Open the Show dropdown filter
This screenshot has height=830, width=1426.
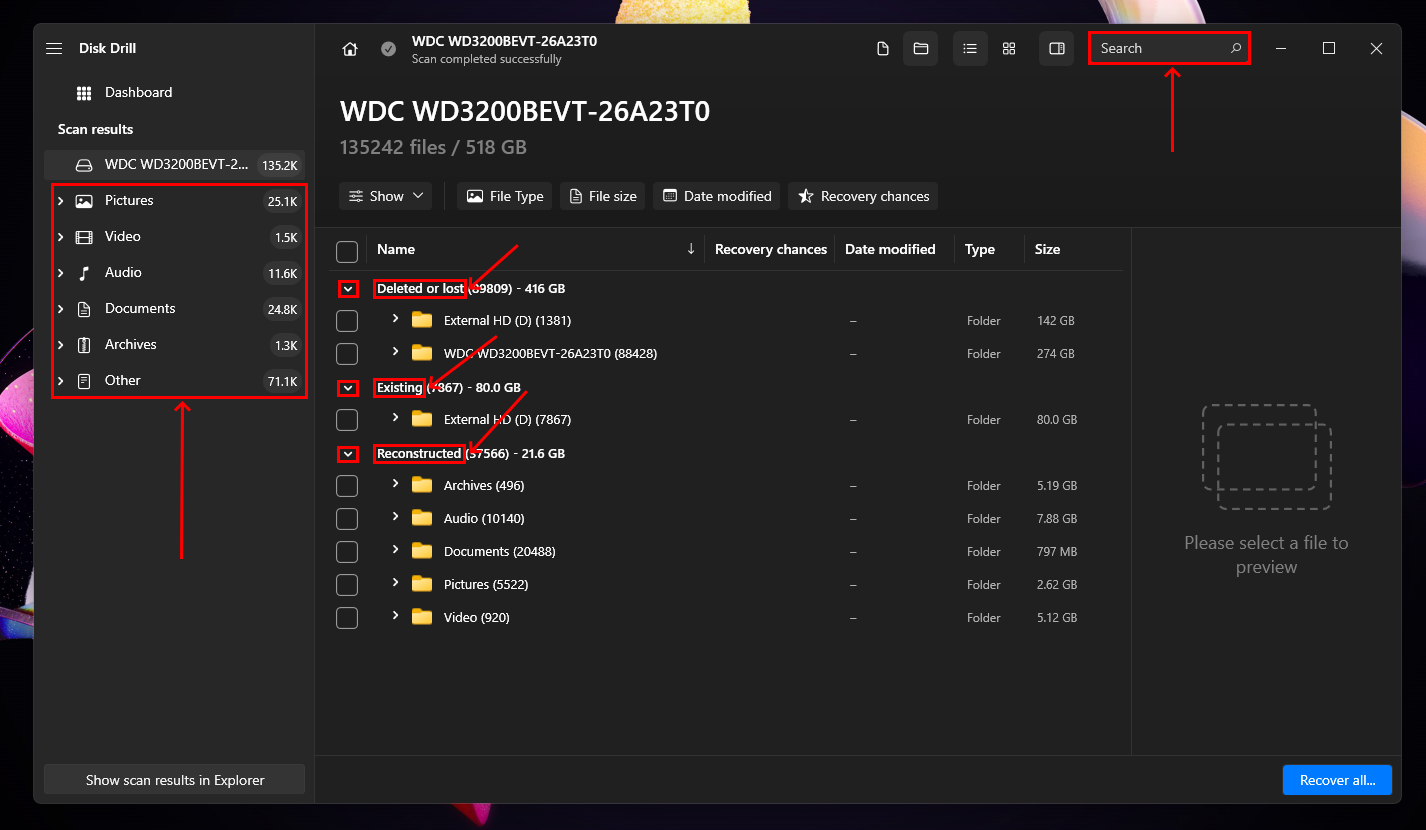coord(386,196)
